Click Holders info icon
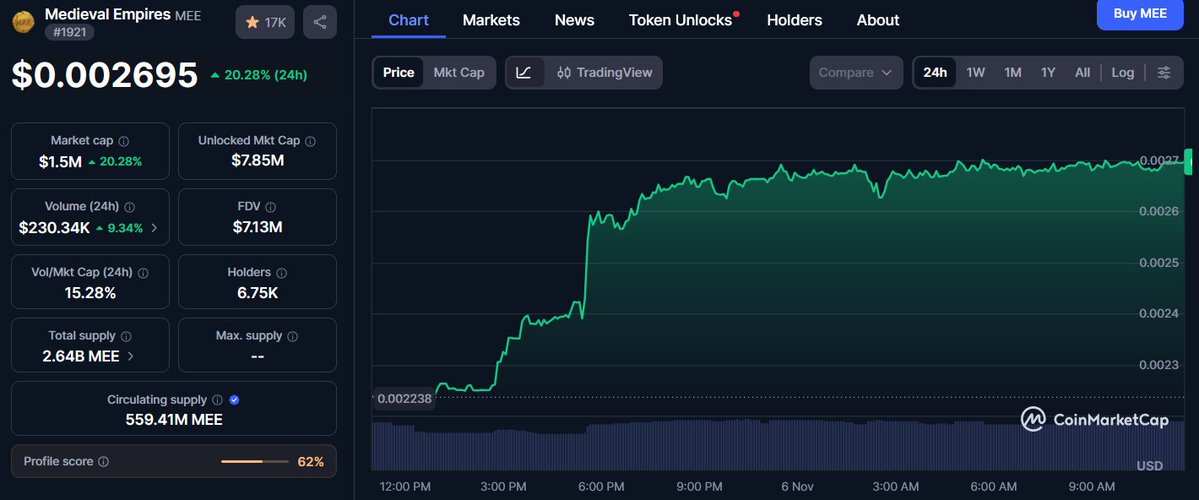Viewport: 1199px width, 500px height. [x=281, y=272]
